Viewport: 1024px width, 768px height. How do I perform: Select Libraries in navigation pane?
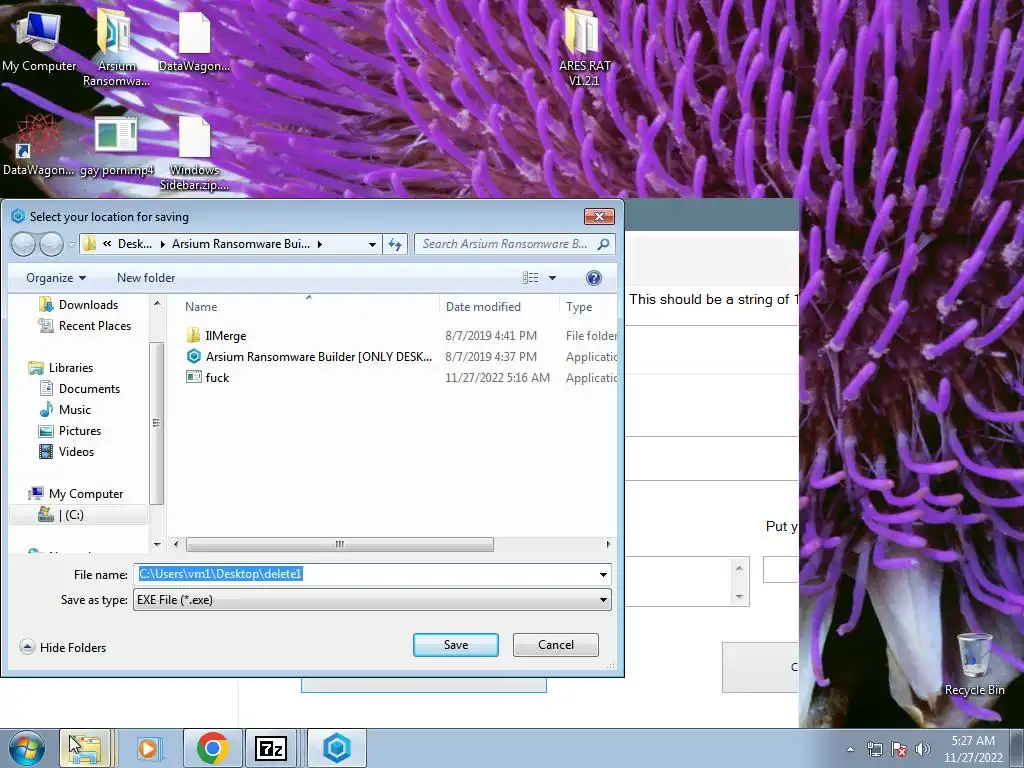click(x=62, y=368)
